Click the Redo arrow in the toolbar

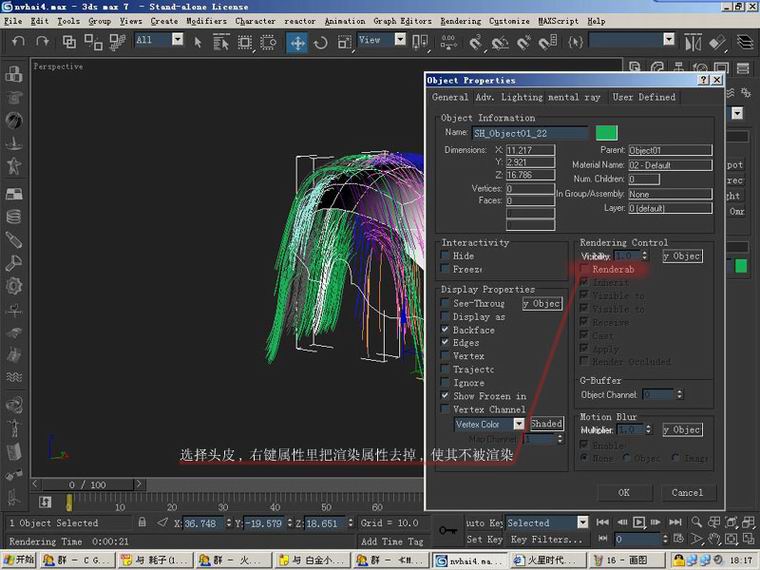point(43,42)
